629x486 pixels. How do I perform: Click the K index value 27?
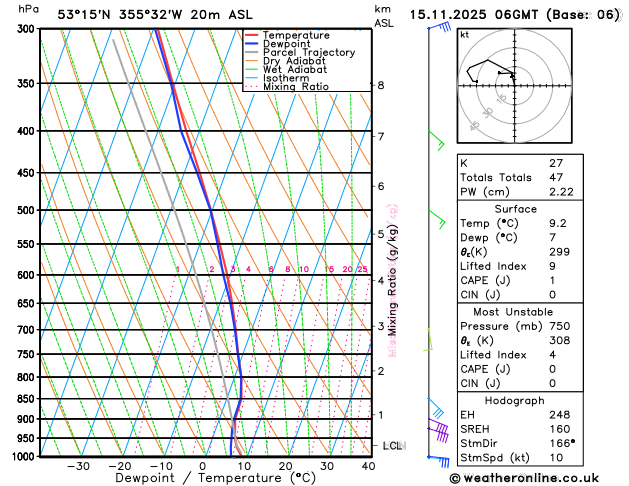[556, 163]
